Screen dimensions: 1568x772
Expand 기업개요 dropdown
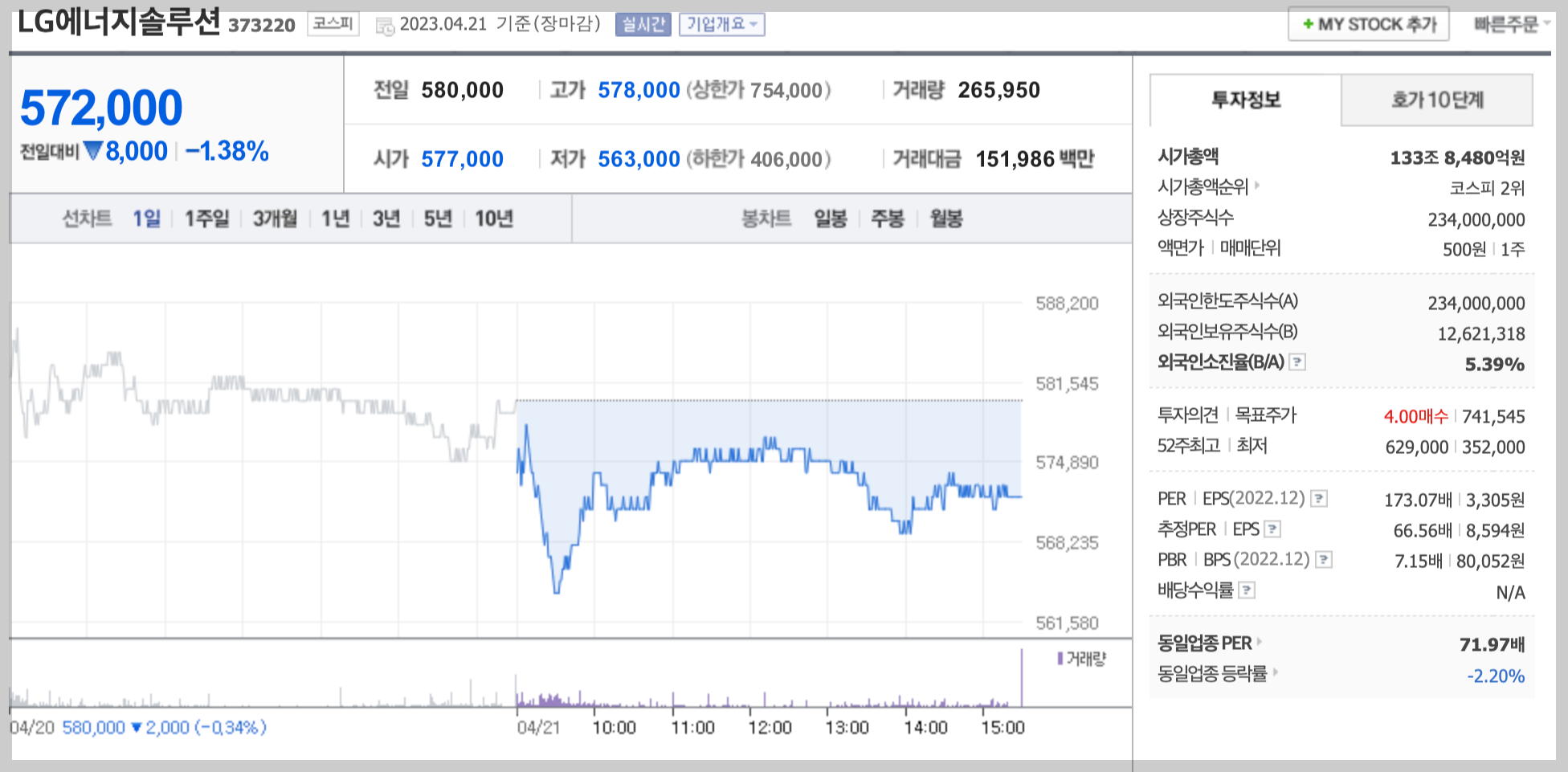click(721, 25)
